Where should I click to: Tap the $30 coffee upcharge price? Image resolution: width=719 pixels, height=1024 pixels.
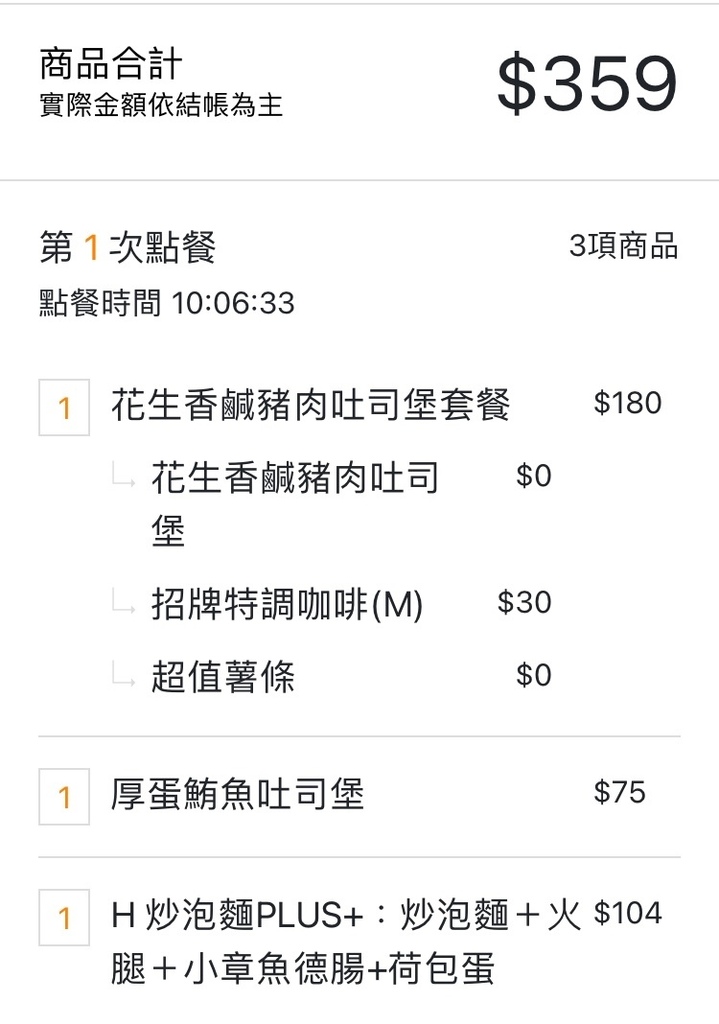coord(524,602)
